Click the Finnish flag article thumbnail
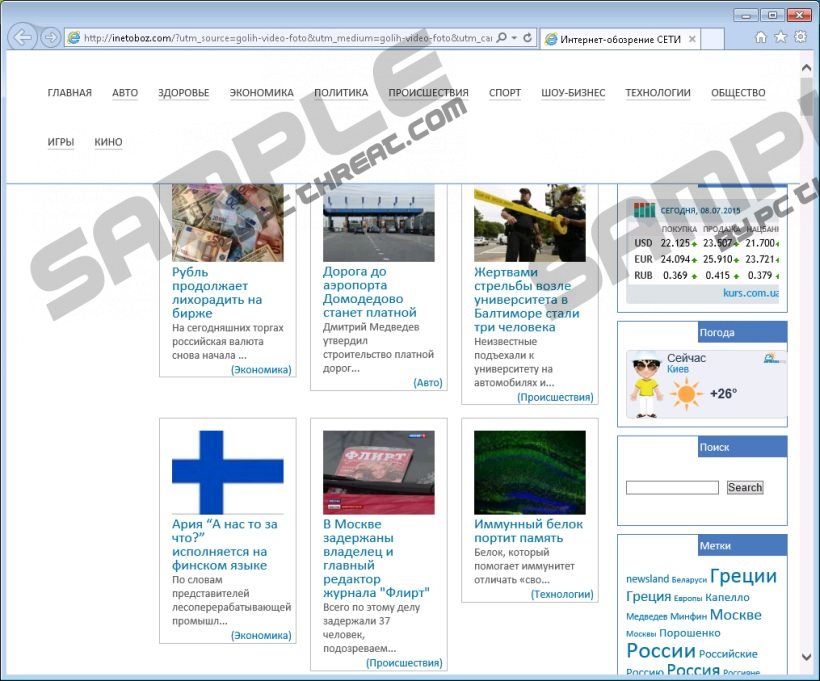Image resolution: width=820 pixels, height=681 pixels. 227,472
